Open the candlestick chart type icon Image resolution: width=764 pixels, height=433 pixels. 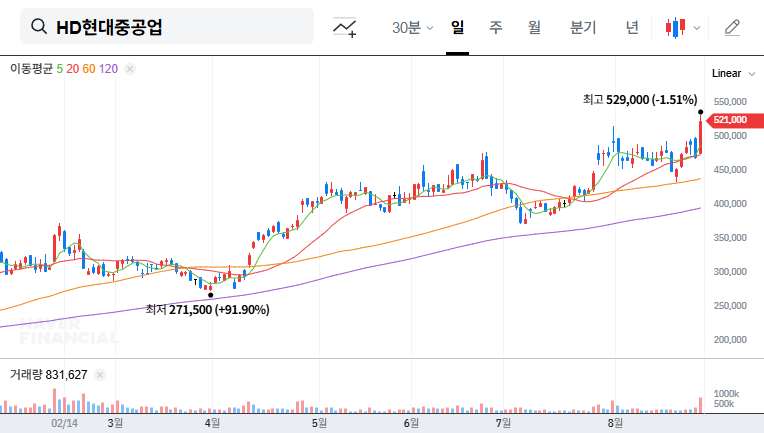tap(675, 28)
